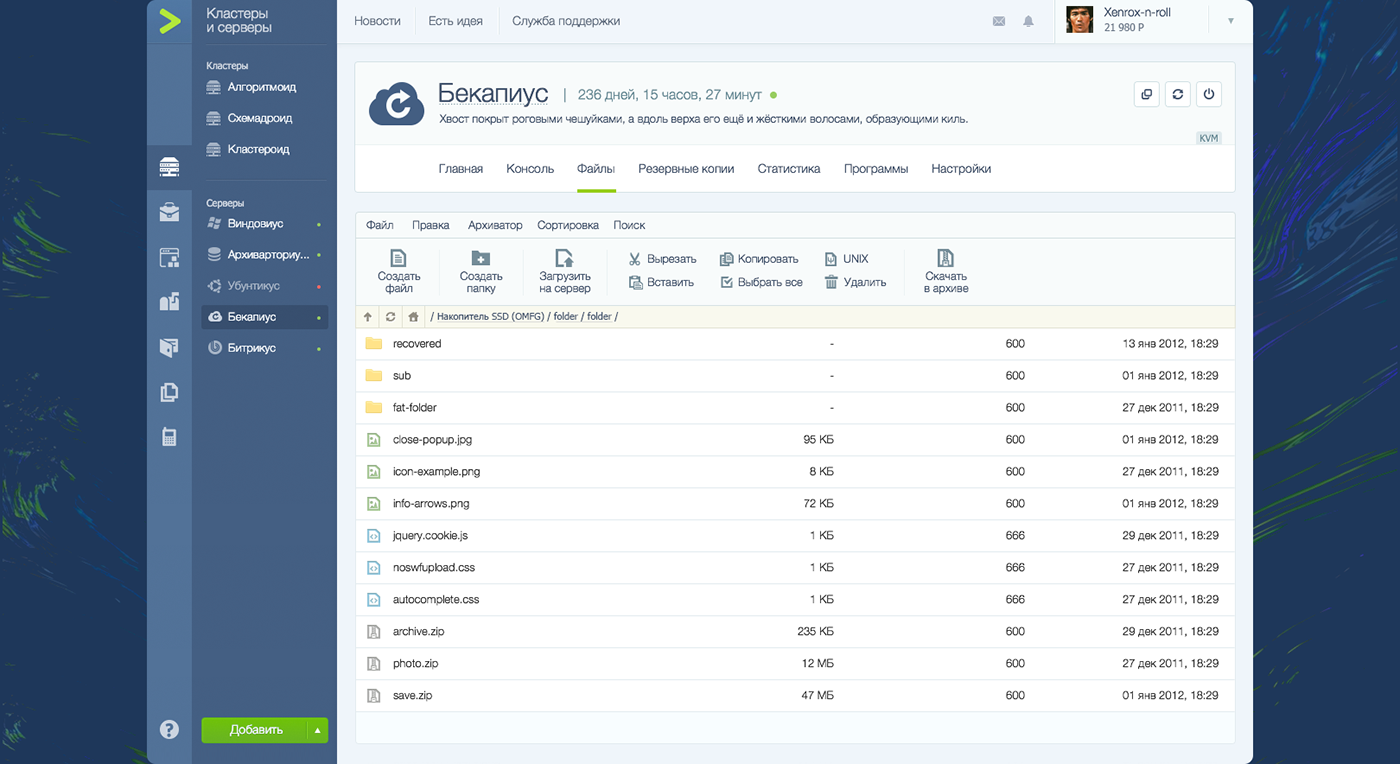Open the Сортировка dropdown menu
Image resolution: width=1400 pixels, height=764 pixels.
click(x=567, y=225)
